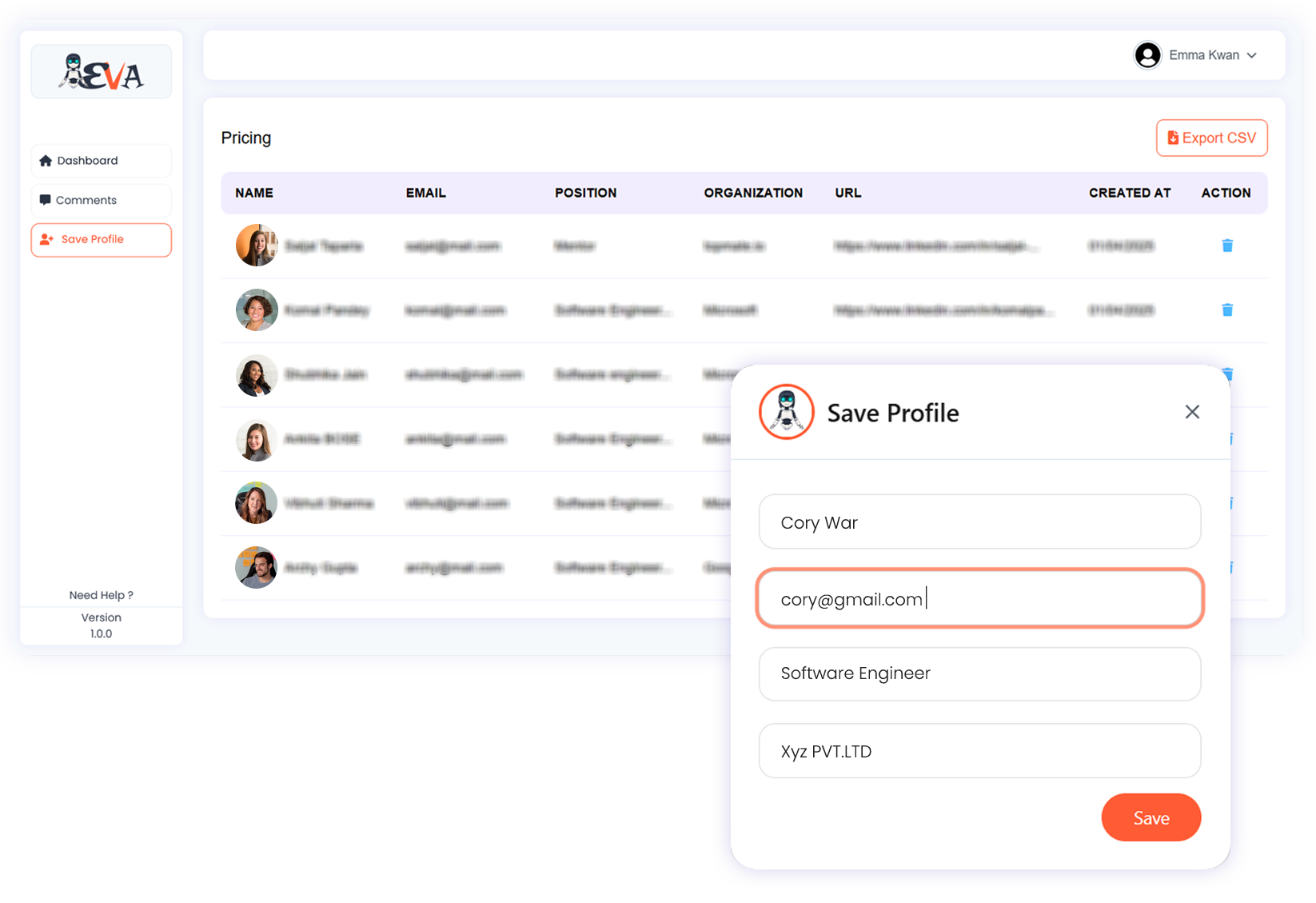Click Emma Kwan's user avatar icon
The width and height of the screenshot is (1316, 903).
click(x=1147, y=55)
